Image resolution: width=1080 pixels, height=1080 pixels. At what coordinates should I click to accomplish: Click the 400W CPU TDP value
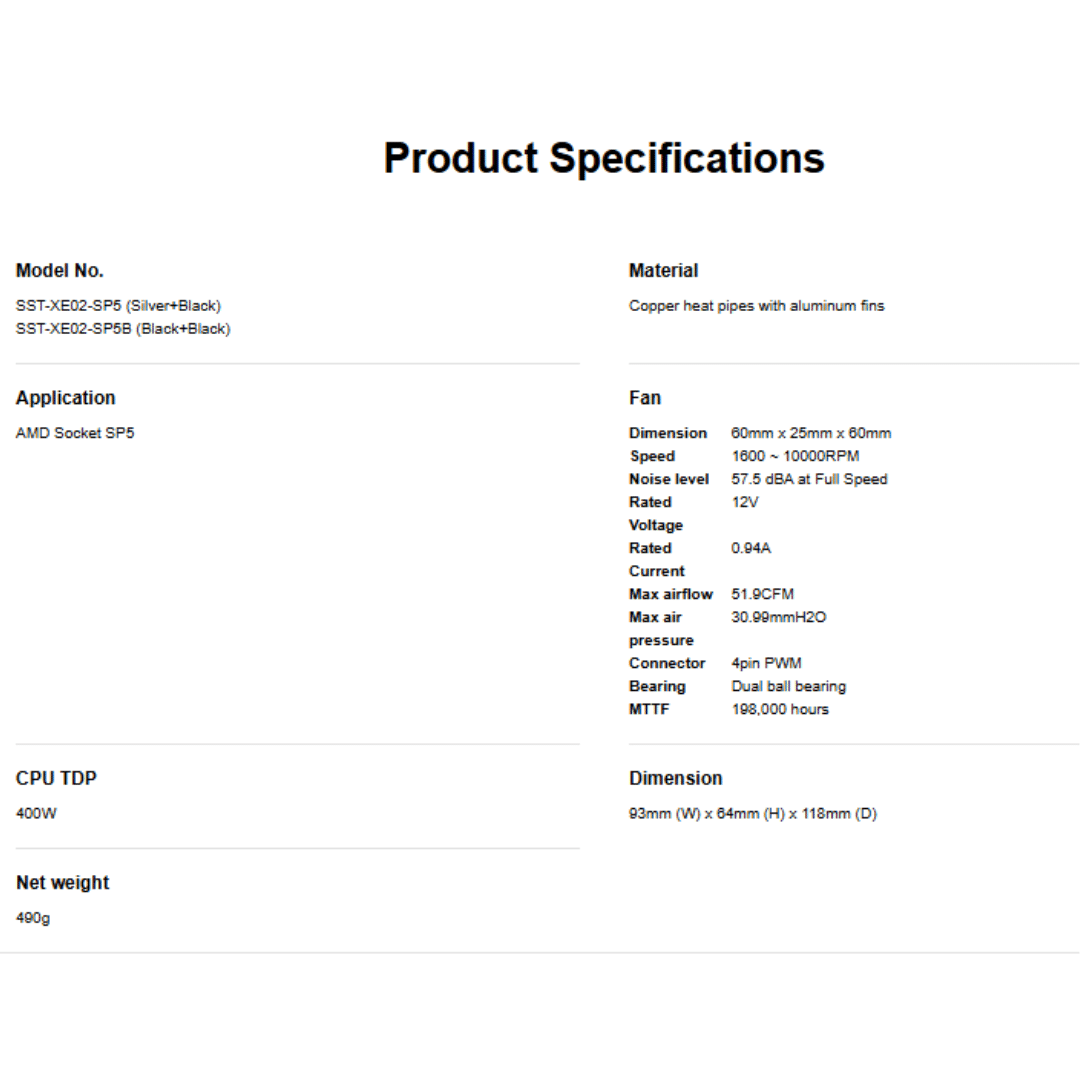pyautogui.click(x=37, y=813)
